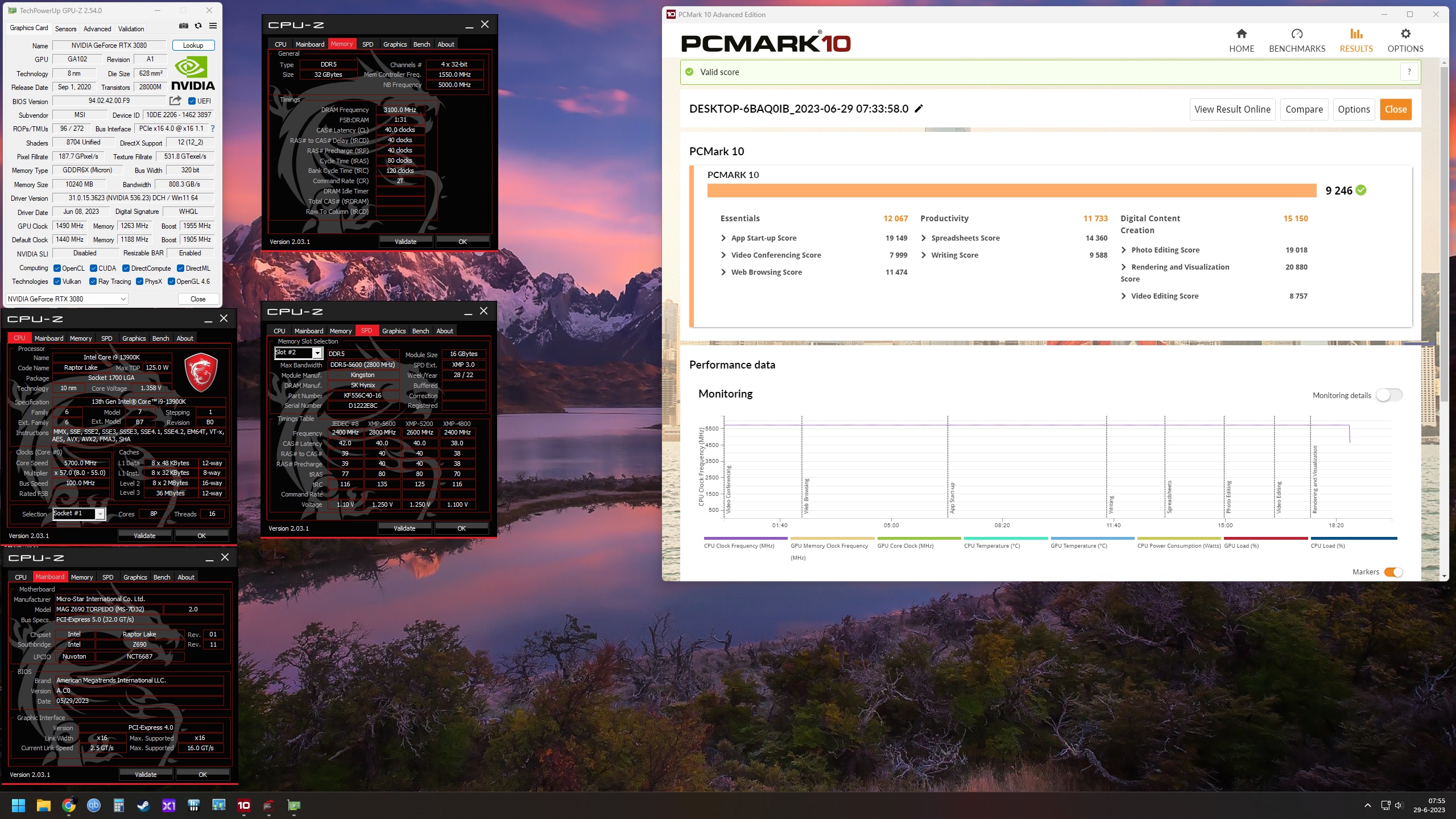Open the About tab in CPU-Z Mainboard window
The width and height of the screenshot is (1456, 819).
tap(186, 577)
